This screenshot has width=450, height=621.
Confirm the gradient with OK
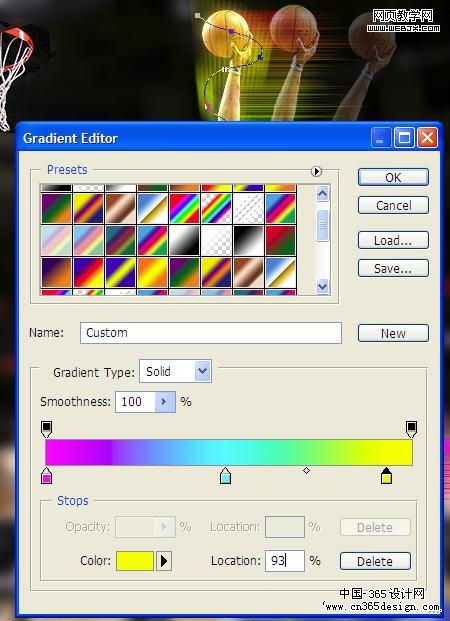tap(393, 177)
